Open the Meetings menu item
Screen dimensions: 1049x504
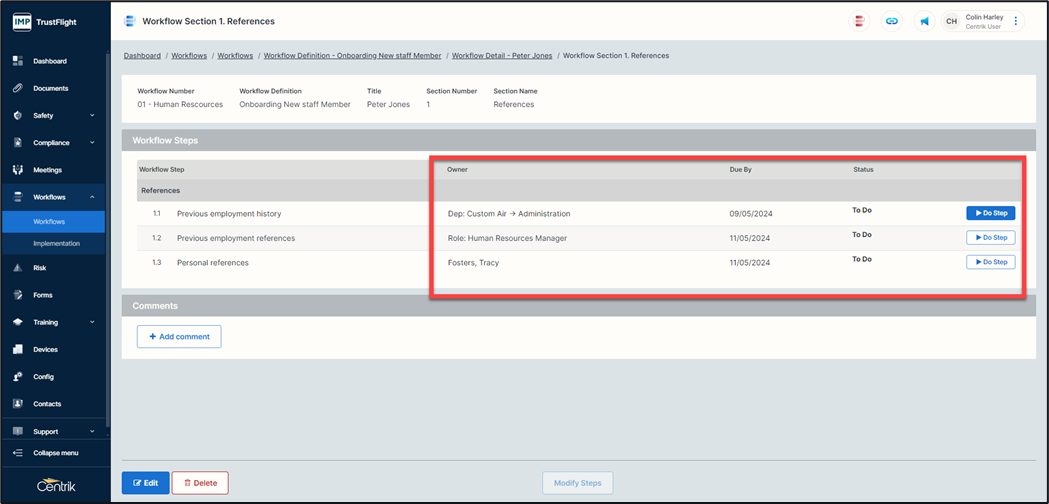tap(47, 170)
